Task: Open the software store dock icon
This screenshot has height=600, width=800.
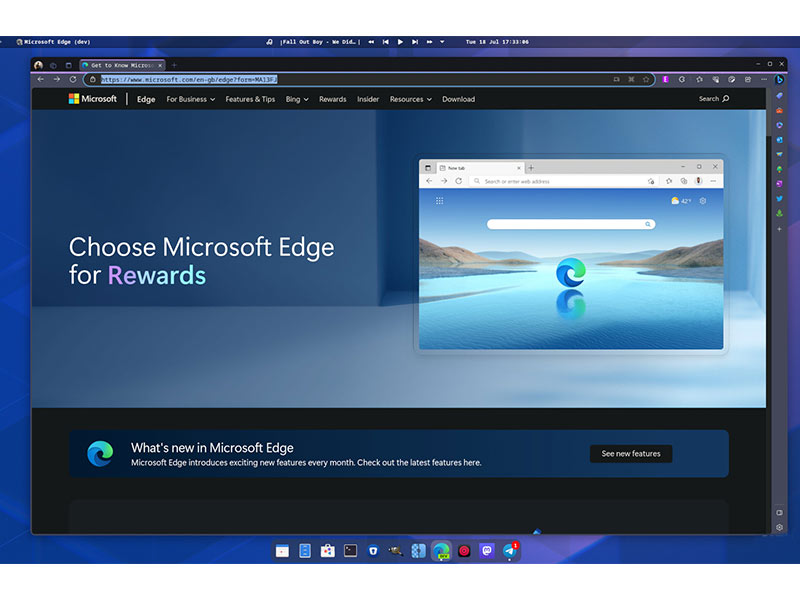Action: pyautogui.click(x=328, y=551)
